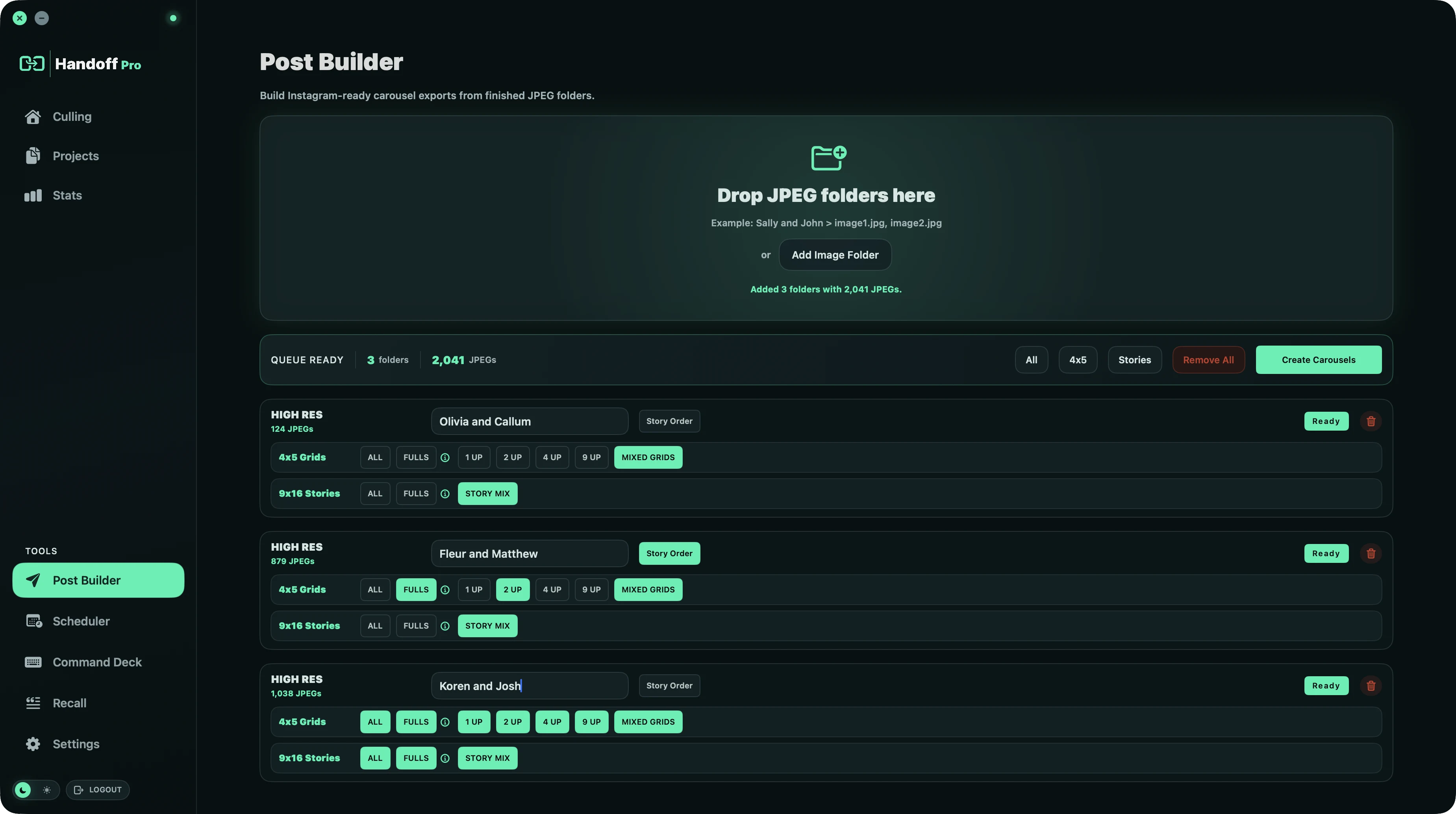Viewport: 1456px width, 814px height.
Task: Enable 9x16 Stories ALL for Fleur and Matthew
Action: pos(375,626)
